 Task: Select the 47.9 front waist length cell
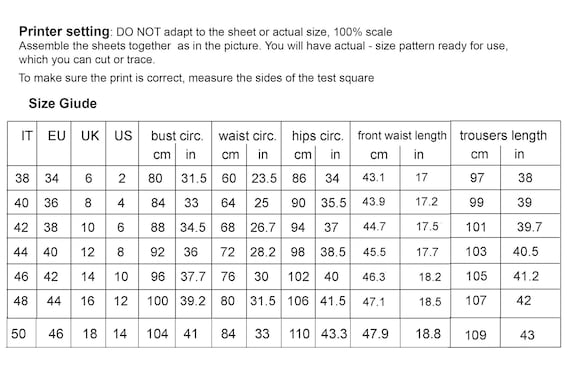375,333
